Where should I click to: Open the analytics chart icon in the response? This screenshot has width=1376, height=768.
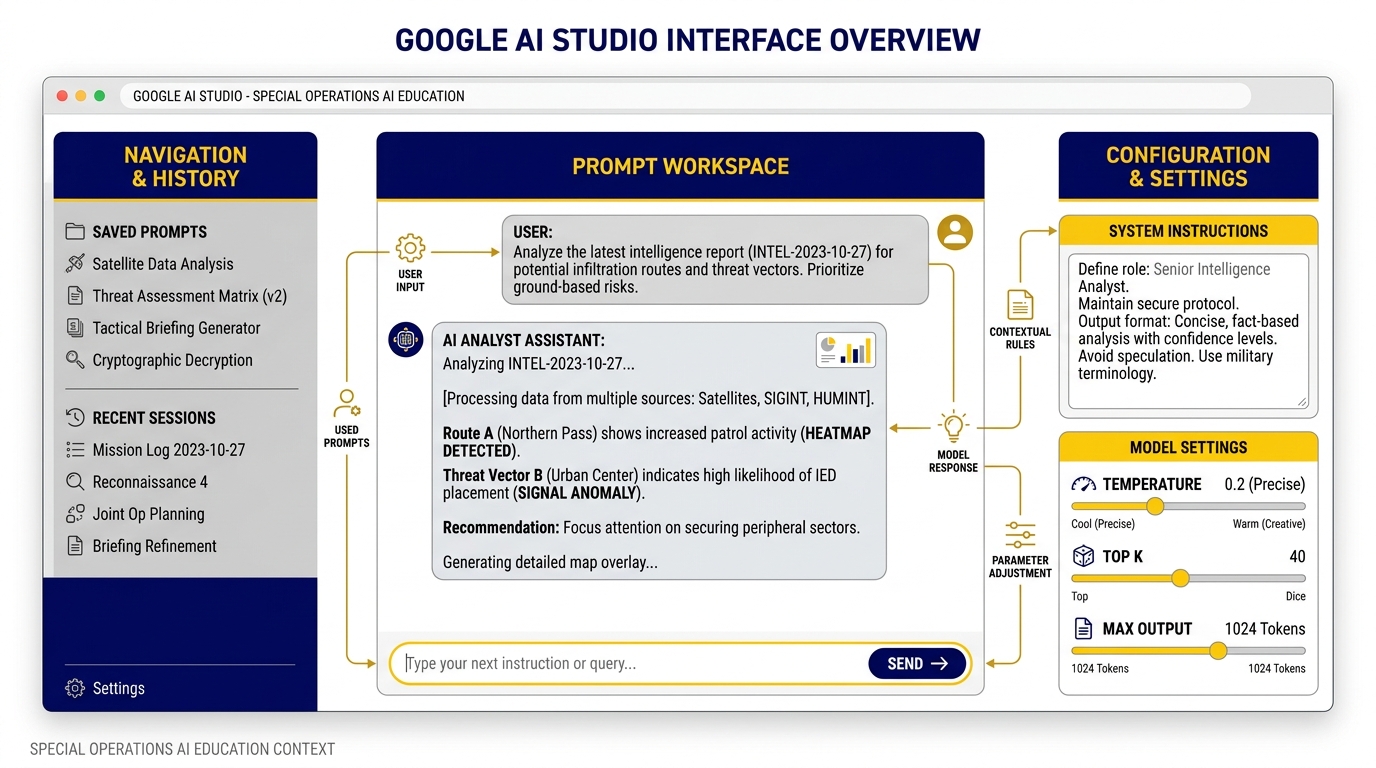pos(845,348)
